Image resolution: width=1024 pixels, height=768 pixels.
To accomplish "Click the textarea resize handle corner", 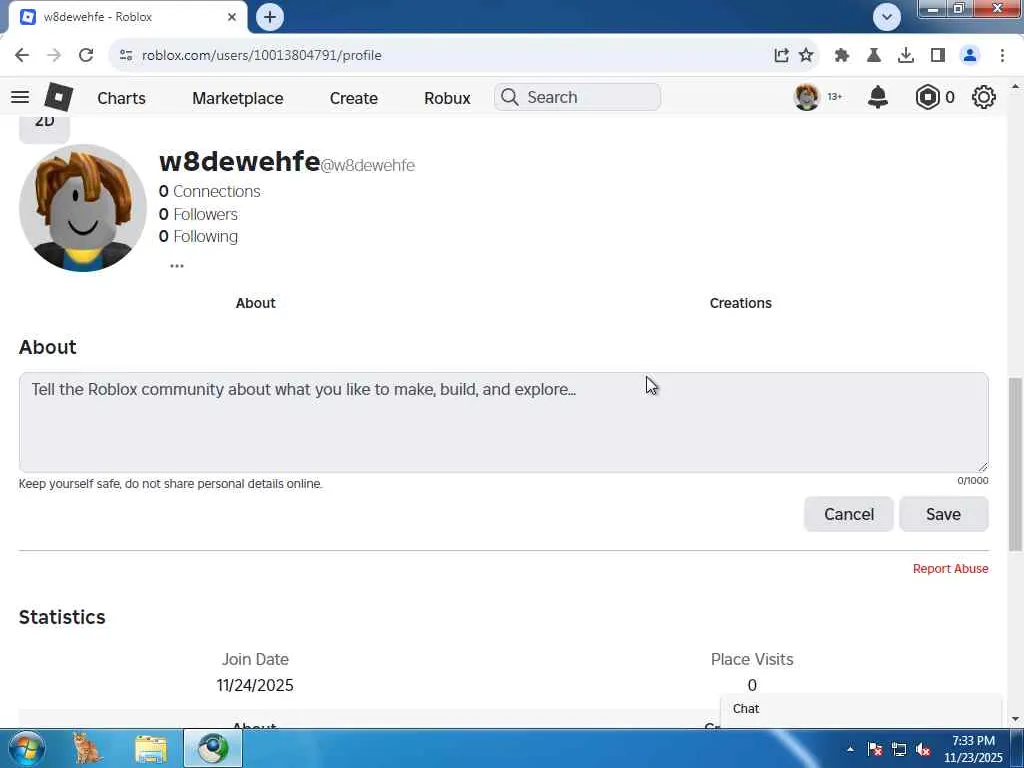I will point(983,467).
